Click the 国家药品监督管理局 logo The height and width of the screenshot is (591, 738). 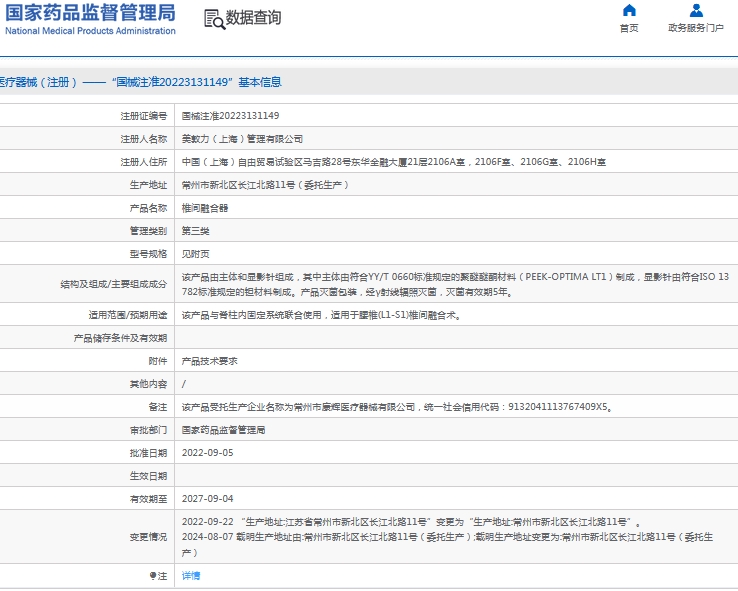[90, 12]
